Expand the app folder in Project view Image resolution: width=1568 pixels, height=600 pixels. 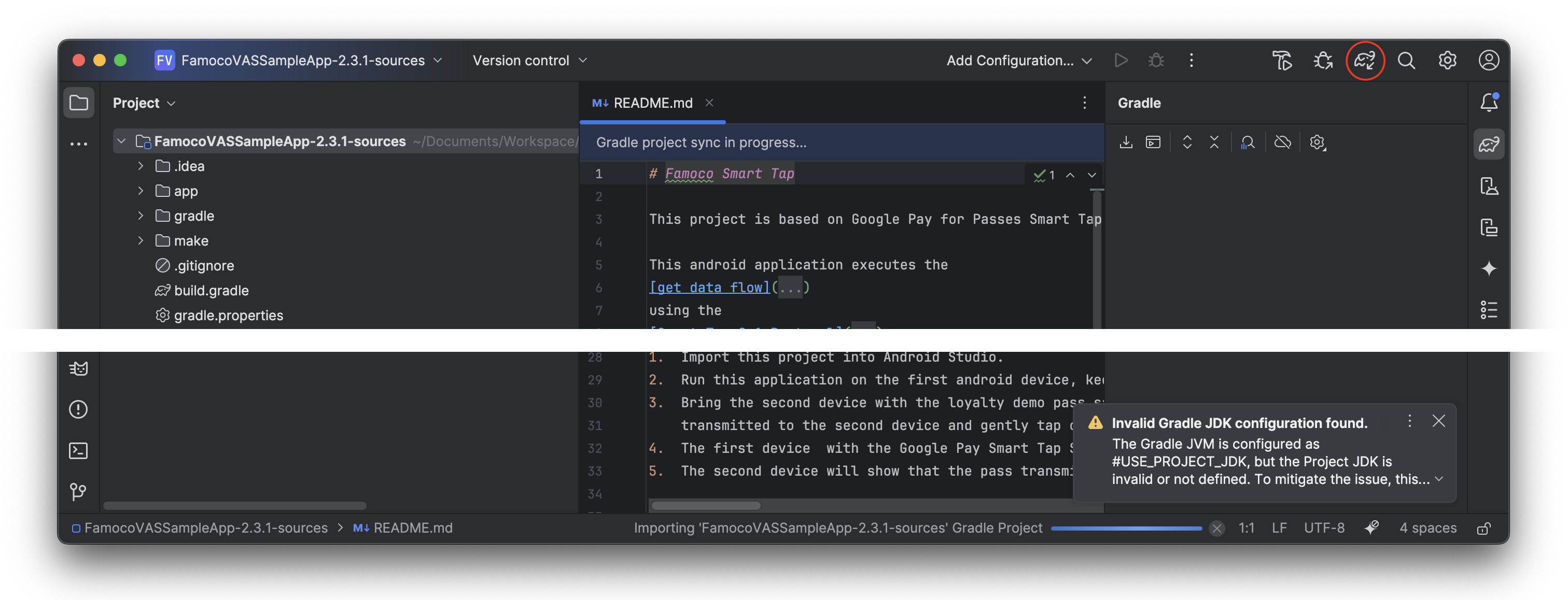(x=141, y=191)
